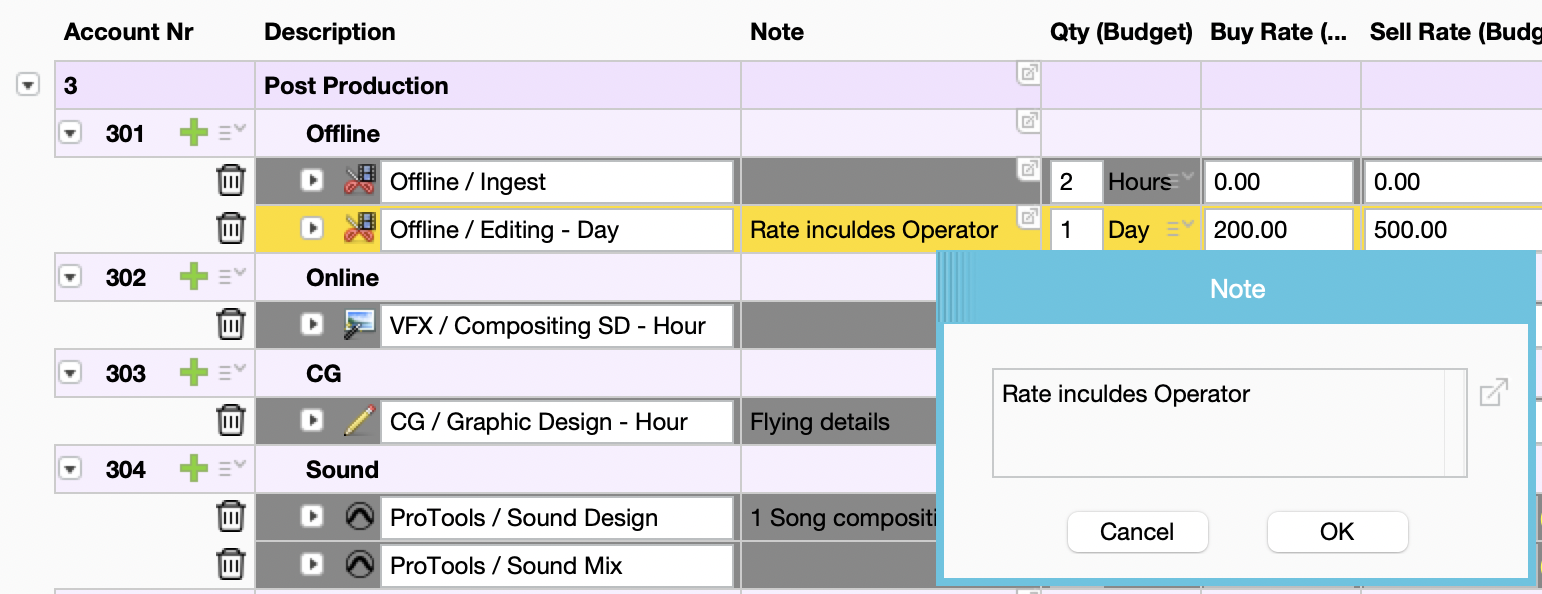Collapse account 304 Sound section
The image size is (1542, 594).
point(70,469)
